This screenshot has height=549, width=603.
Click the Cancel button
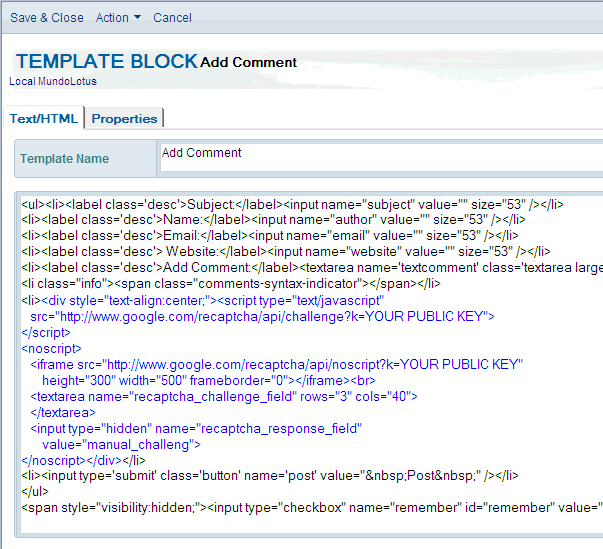(x=172, y=18)
